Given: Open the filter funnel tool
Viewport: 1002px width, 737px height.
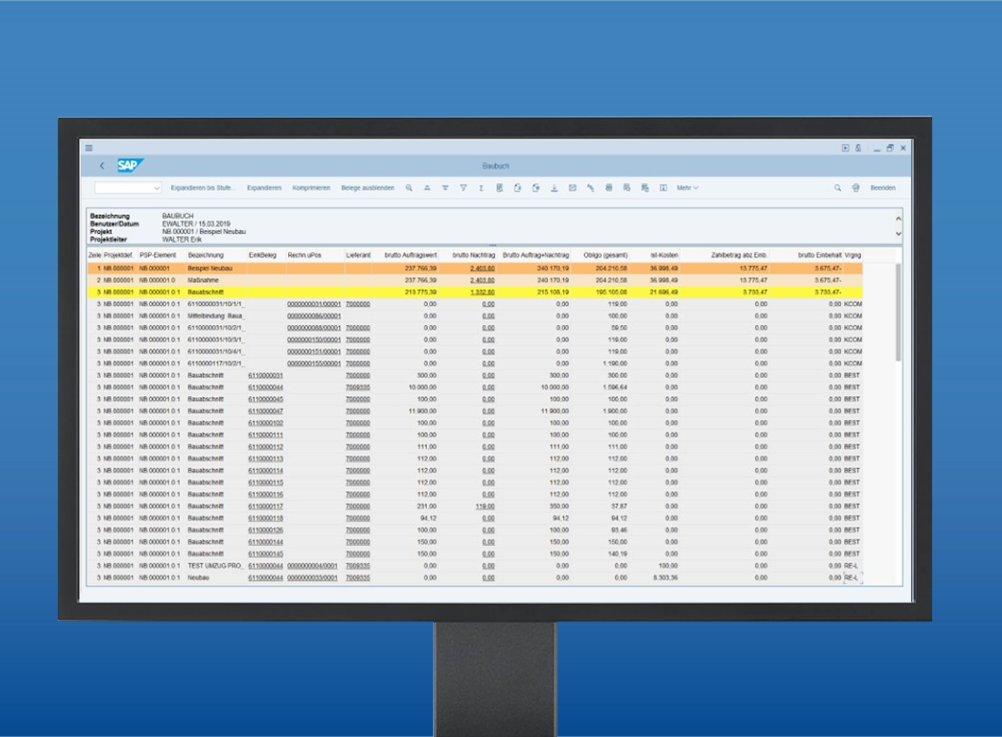Looking at the screenshot, I should coord(463,188).
